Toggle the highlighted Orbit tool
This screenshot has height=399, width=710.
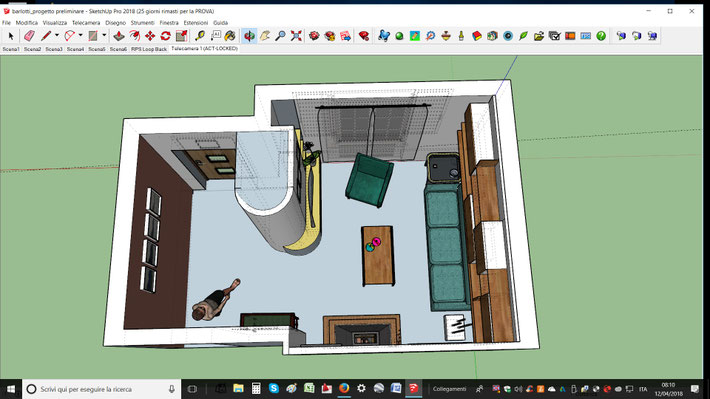[x=249, y=36]
